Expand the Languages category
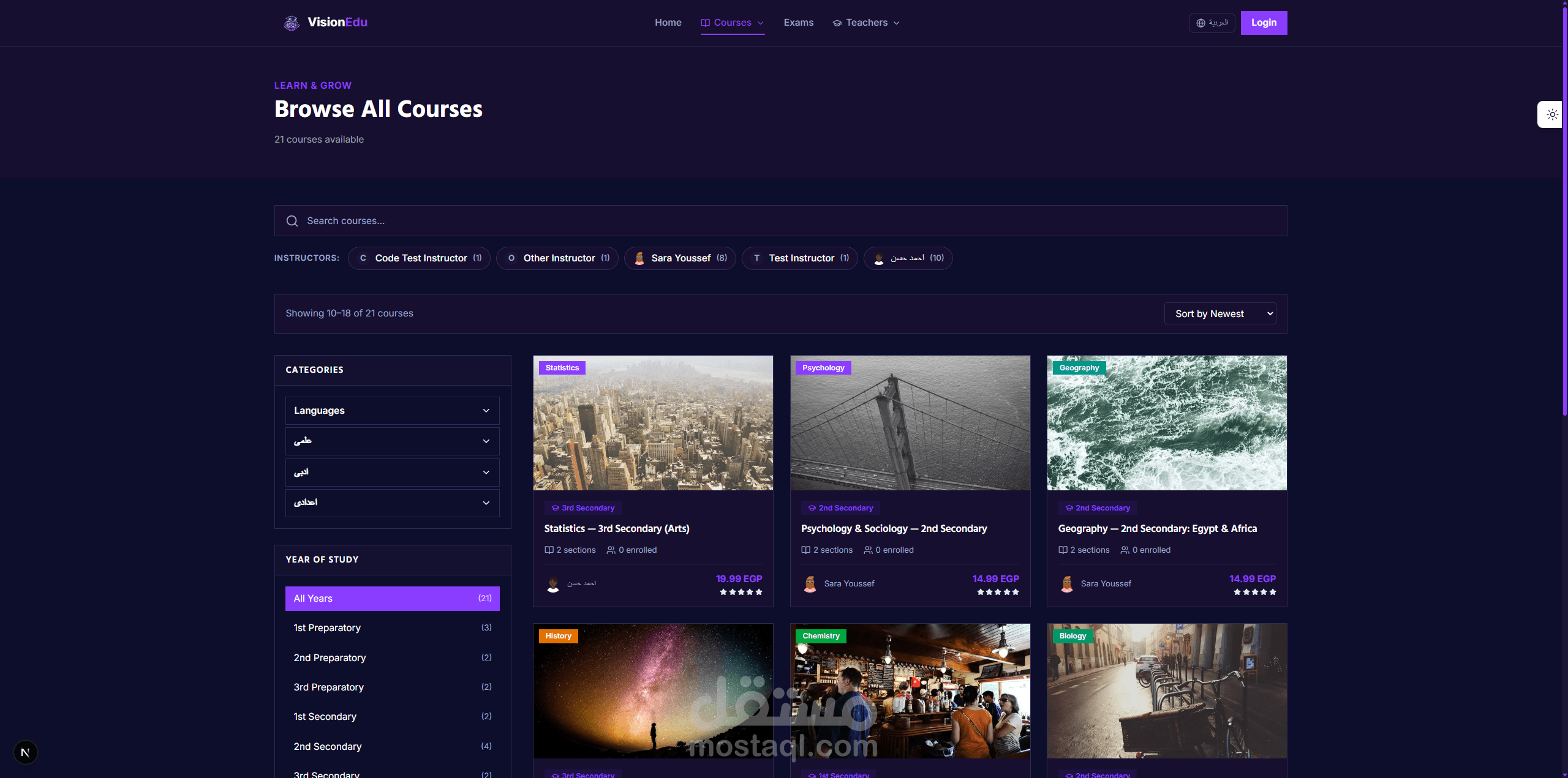1568x778 pixels. tap(393, 411)
